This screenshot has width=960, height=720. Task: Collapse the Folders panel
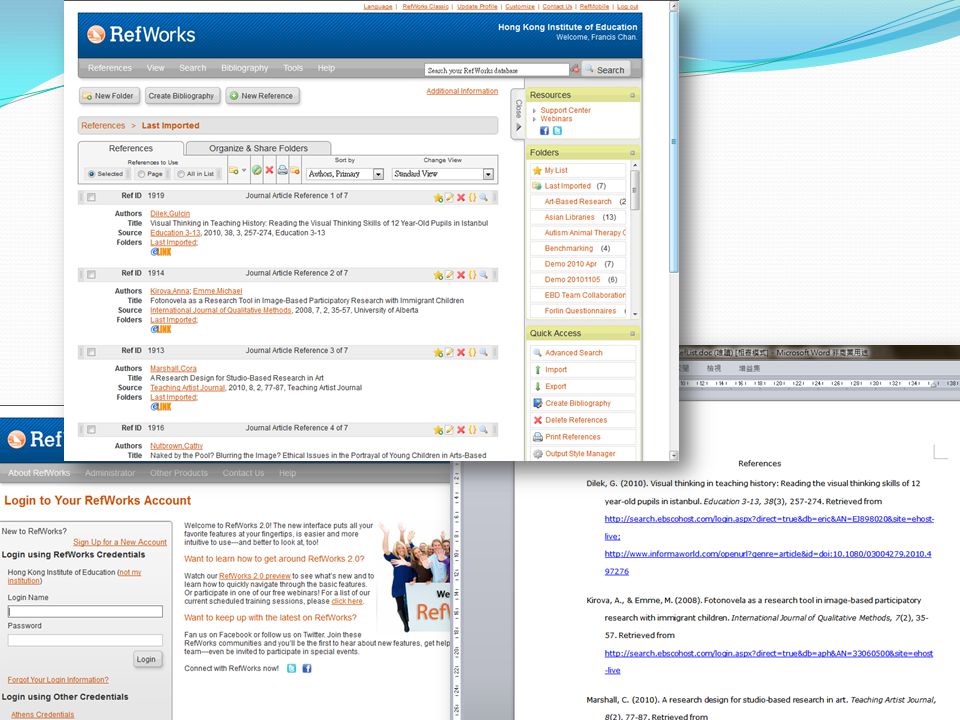click(x=632, y=153)
